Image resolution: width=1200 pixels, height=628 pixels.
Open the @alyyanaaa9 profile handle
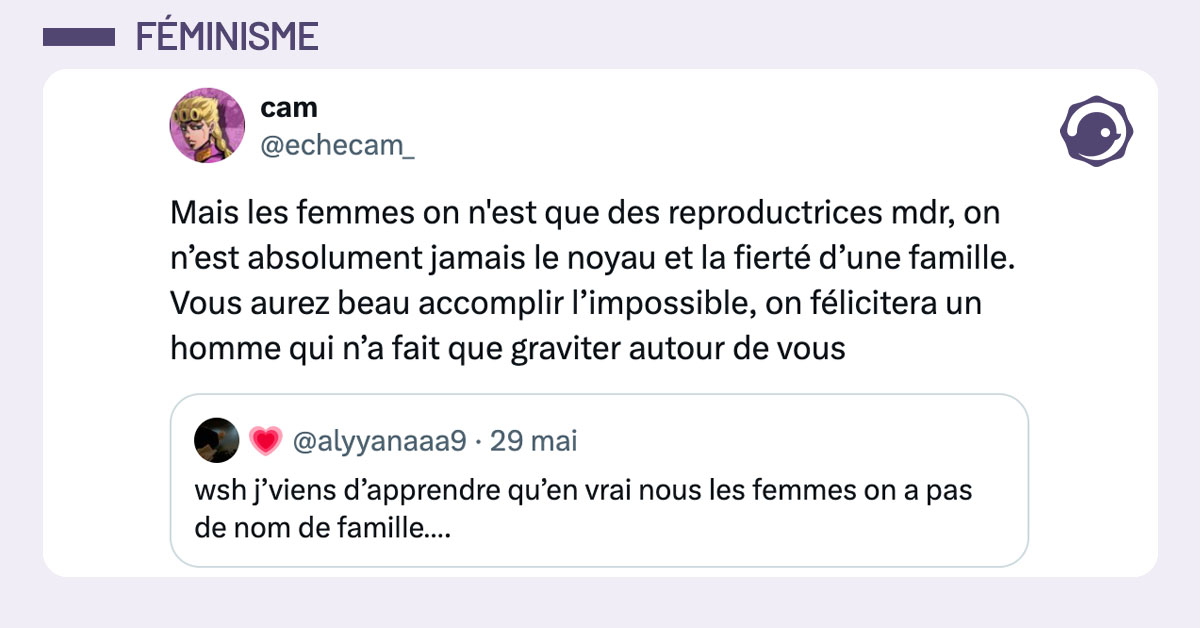point(379,440)
